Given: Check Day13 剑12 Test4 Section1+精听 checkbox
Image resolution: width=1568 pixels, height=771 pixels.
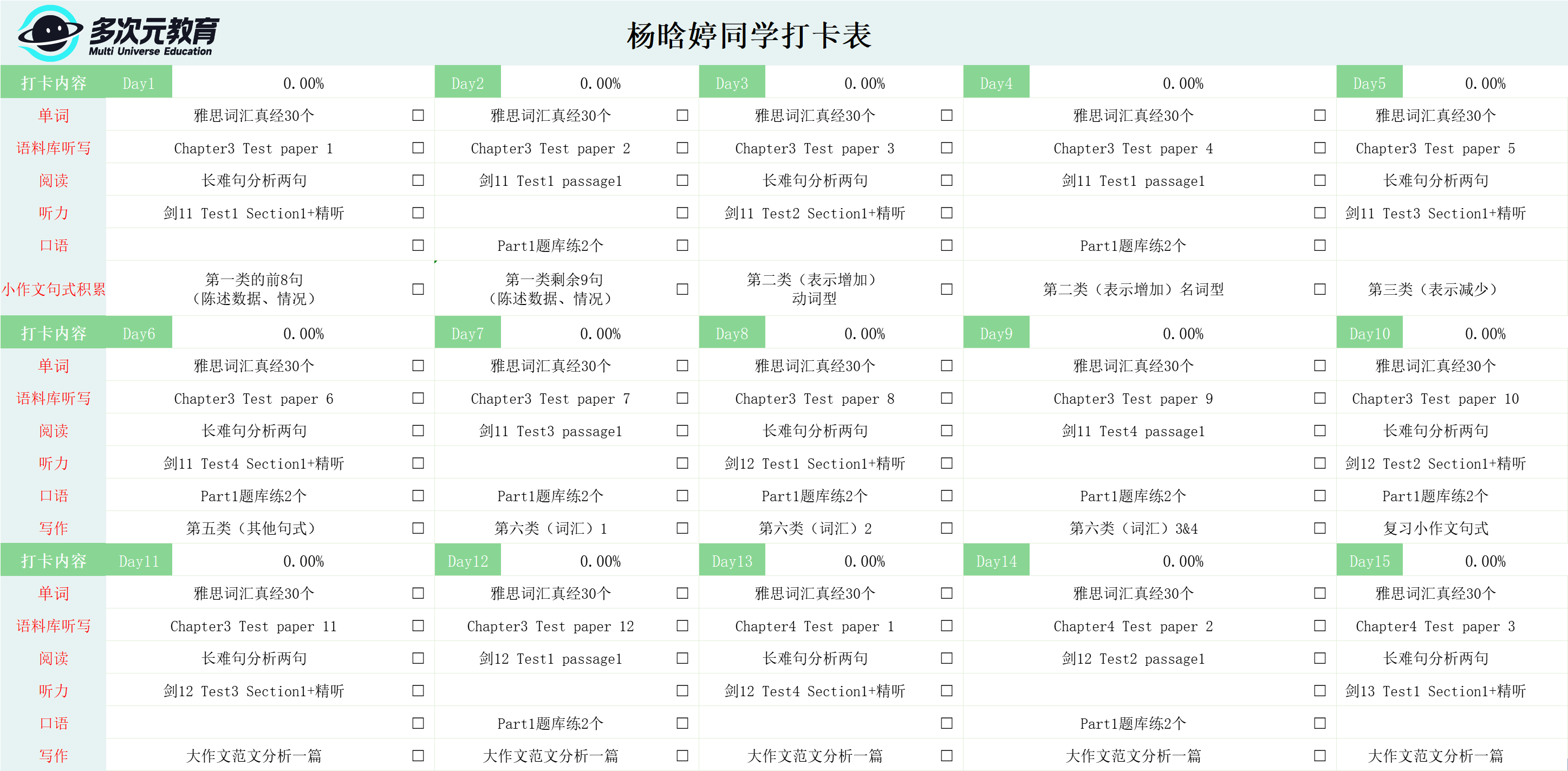Looking at the screenshot, I should [947, 691].
